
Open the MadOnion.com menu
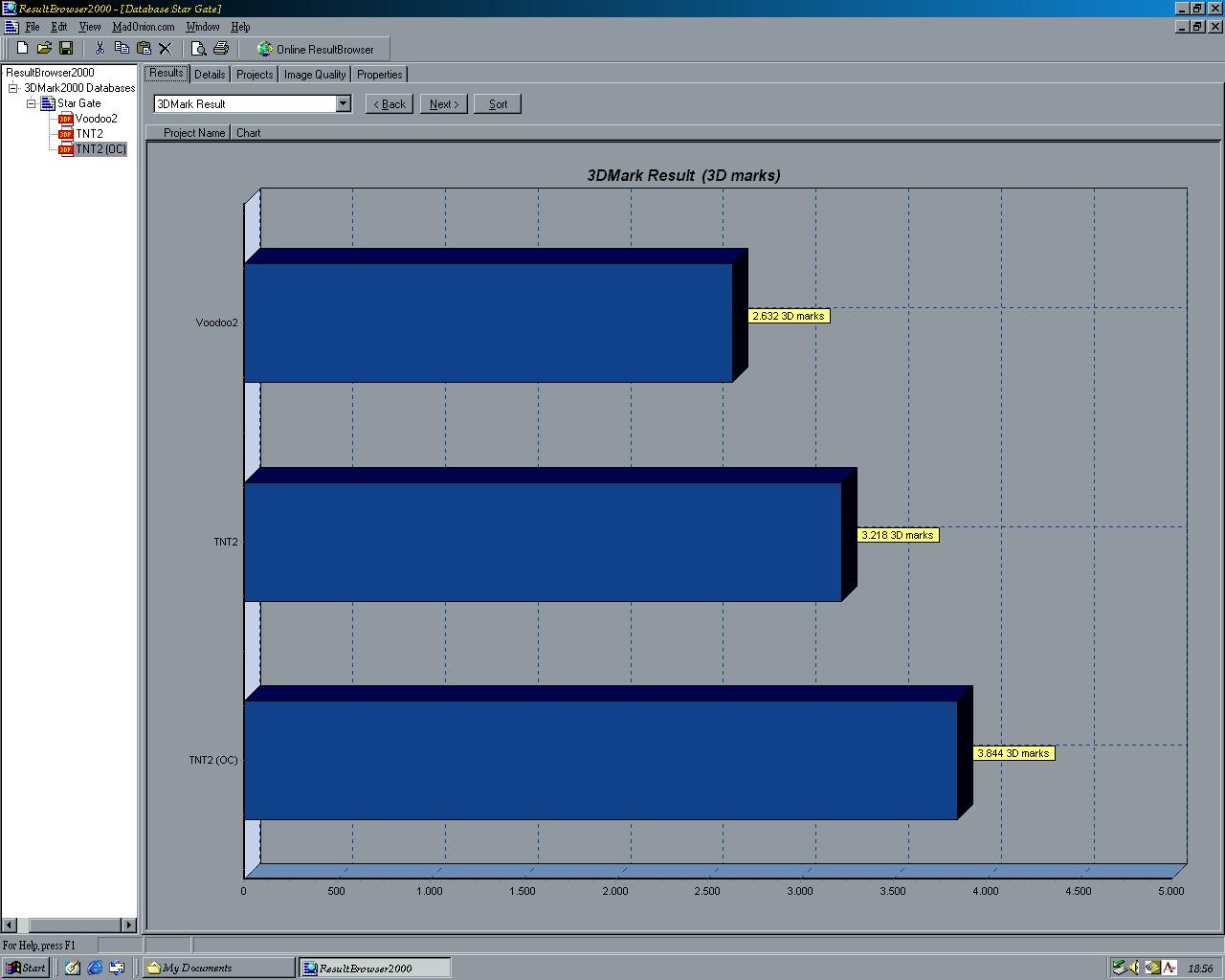[144, 27]
